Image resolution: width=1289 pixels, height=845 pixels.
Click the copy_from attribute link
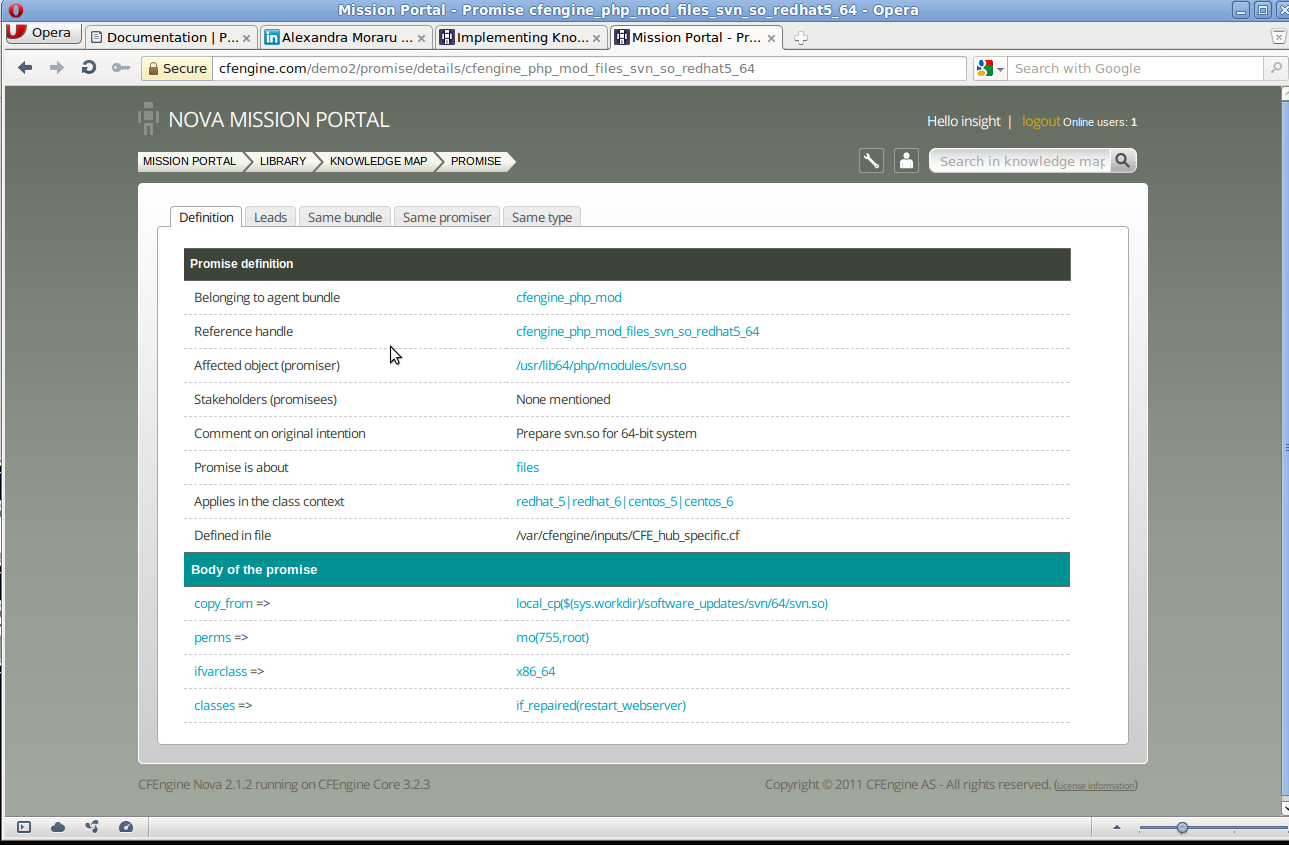[223, 603]
